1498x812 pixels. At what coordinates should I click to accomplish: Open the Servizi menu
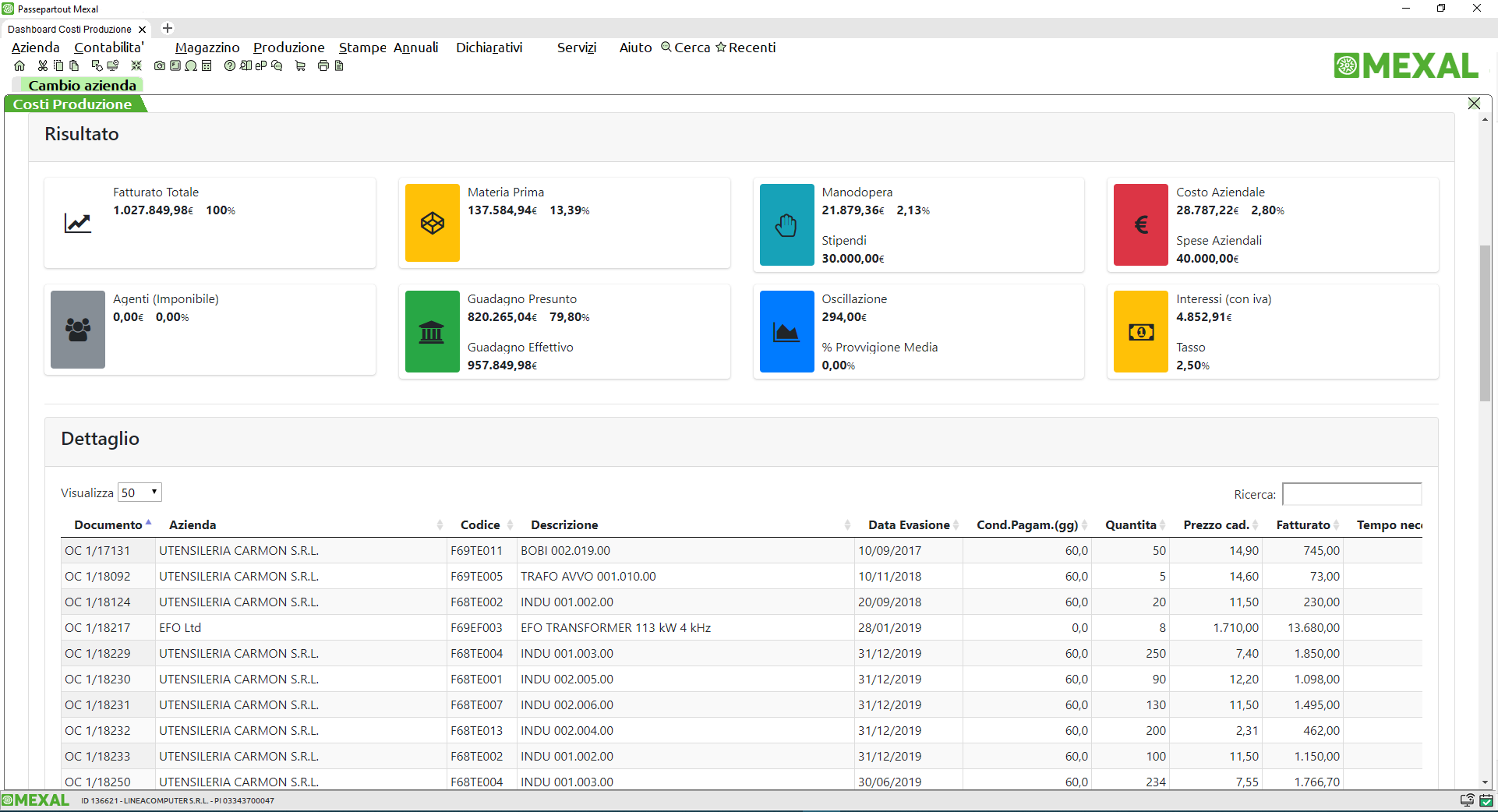pyautogui.click(x=577, y=48)
